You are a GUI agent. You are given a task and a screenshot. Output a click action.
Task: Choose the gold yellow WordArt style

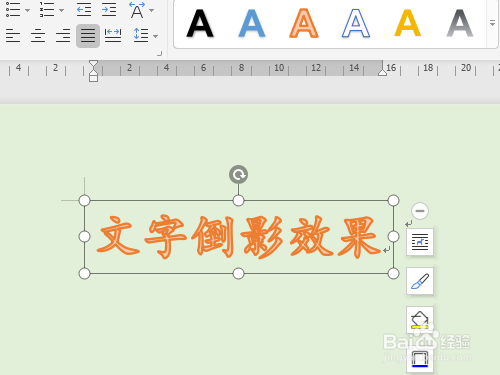click(408, 24)
